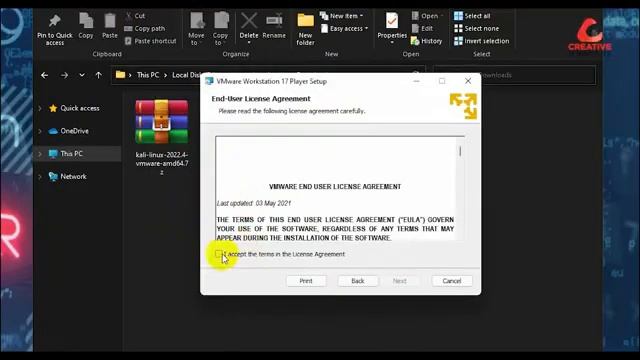Viewport: 640px width, 360px height.
Task: Open the Easy access dropdown
Action: pos(344,29)
